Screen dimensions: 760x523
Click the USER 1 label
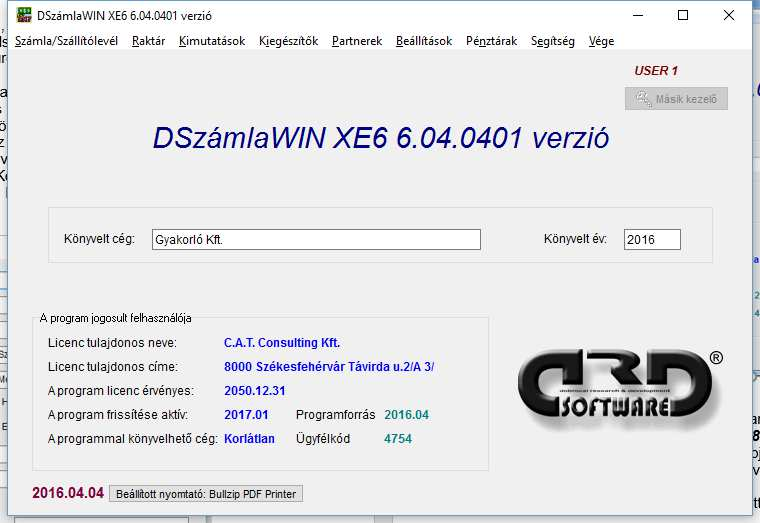coord(656,71)
